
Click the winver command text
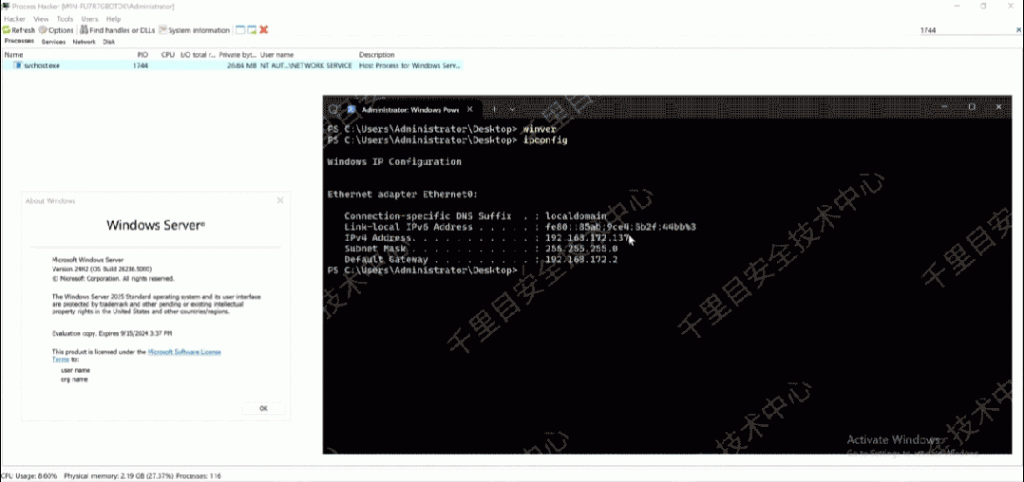point(539,129)
